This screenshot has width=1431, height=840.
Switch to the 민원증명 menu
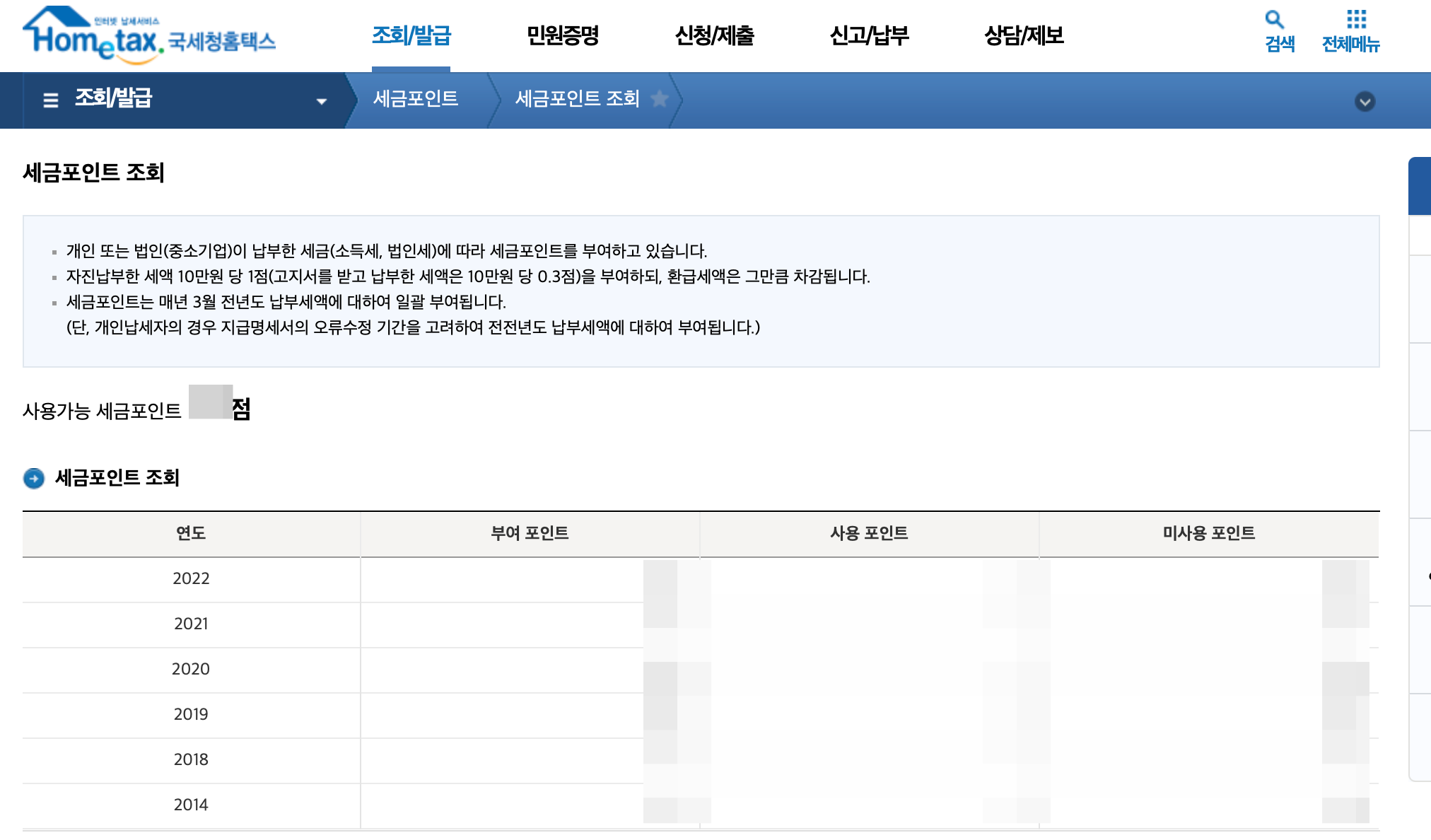pyautogui.click(x=563, y=37)
